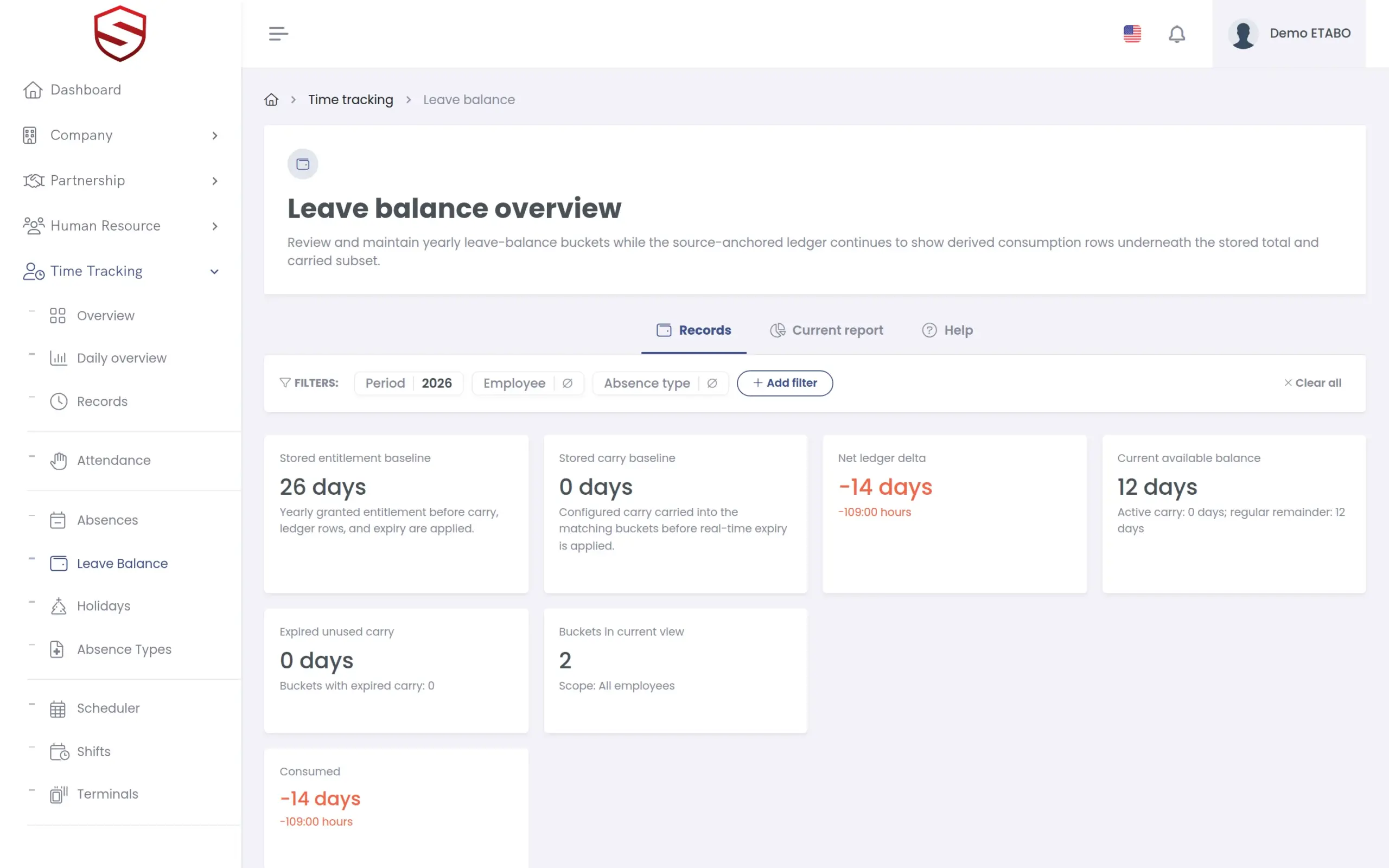Select the Net ledger delta card

(954, 514)
